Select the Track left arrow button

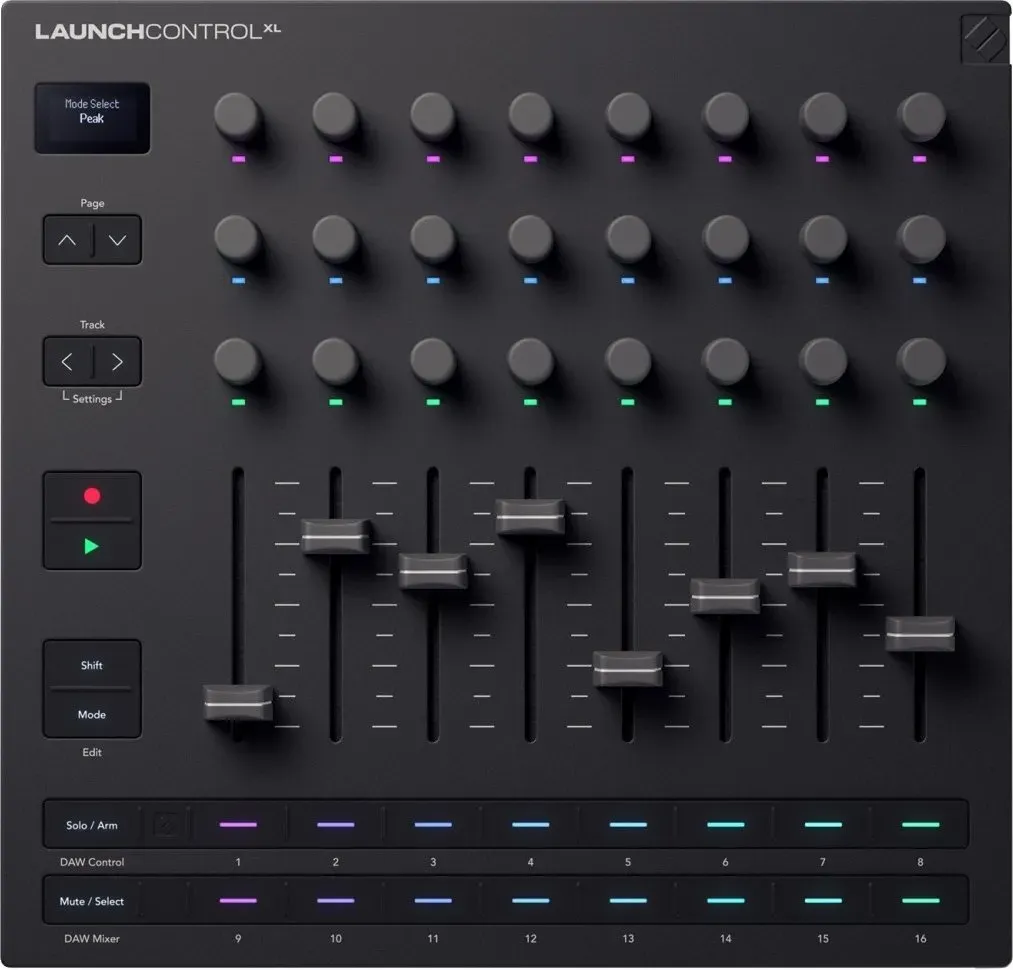click(x=67, y=362)
